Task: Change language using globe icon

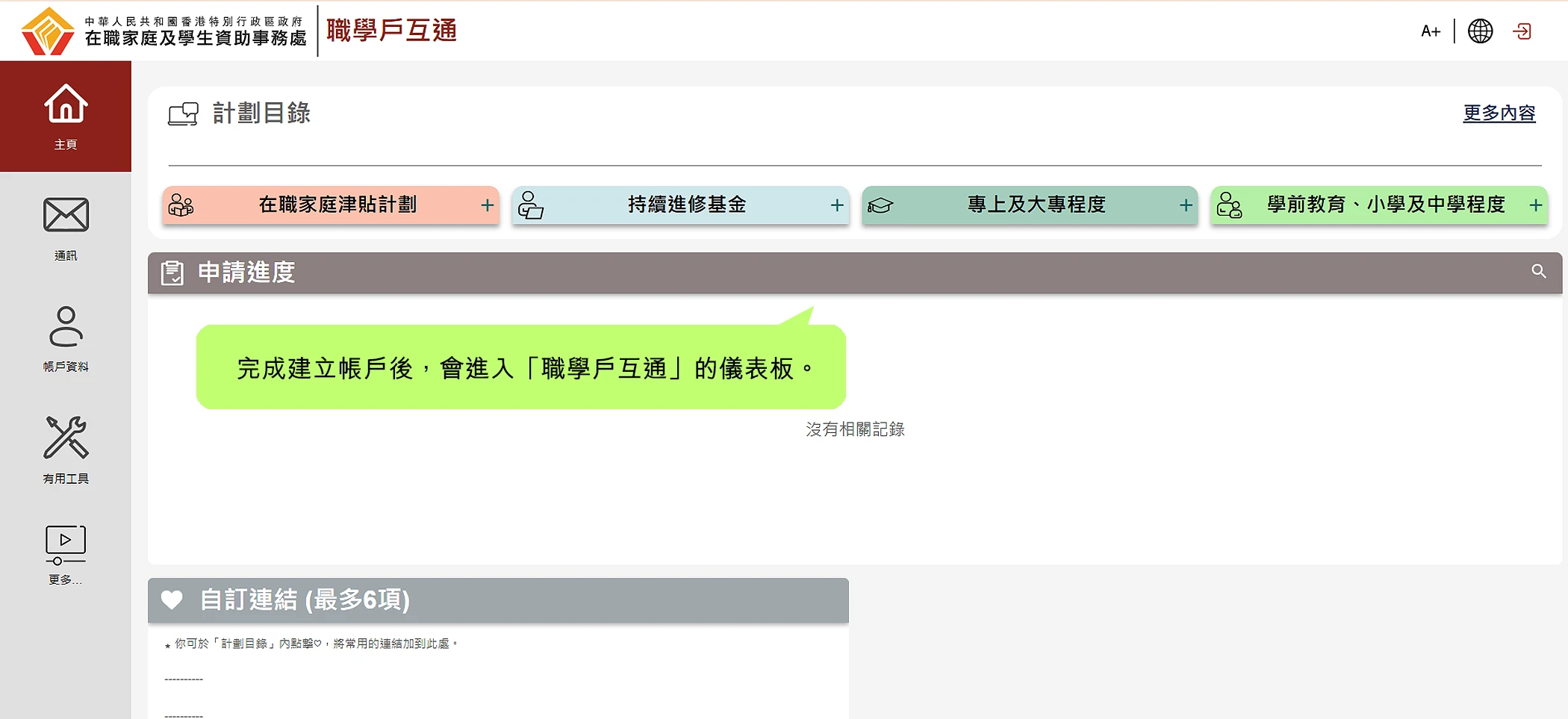Action: (x=1480, y=31)
